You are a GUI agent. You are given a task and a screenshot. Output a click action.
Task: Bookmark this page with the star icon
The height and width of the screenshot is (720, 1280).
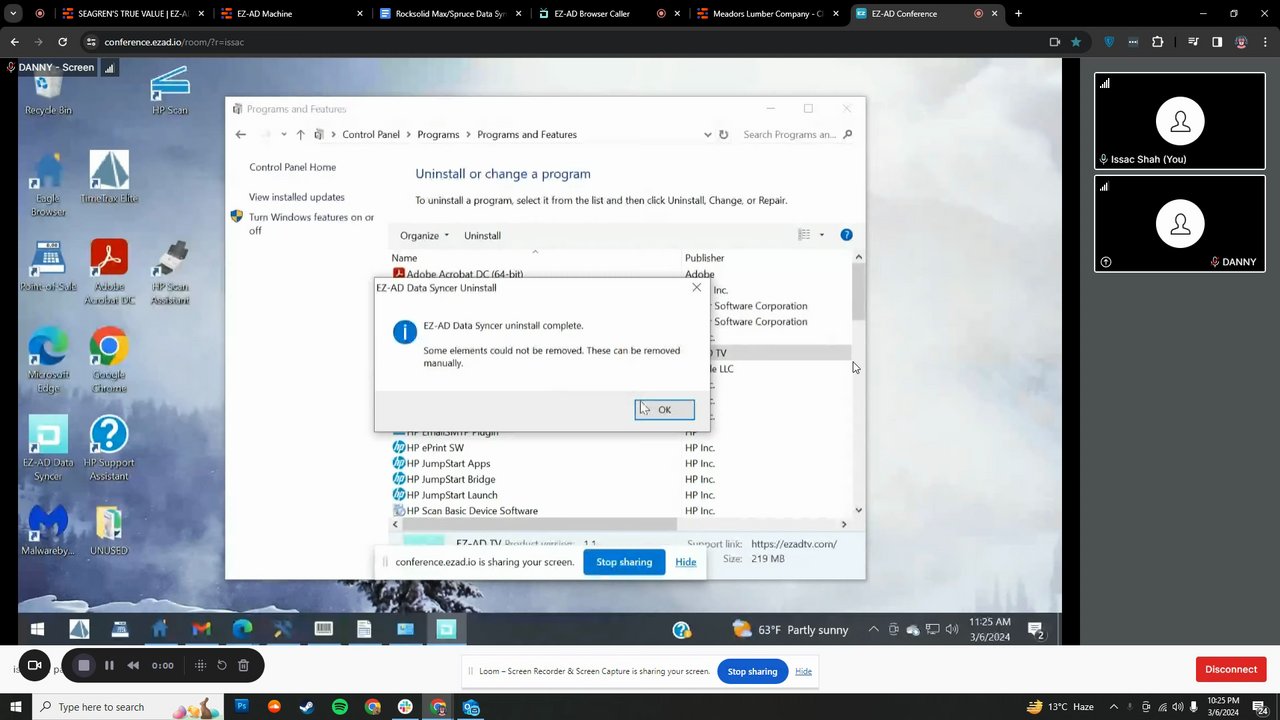click(1076, 42)
